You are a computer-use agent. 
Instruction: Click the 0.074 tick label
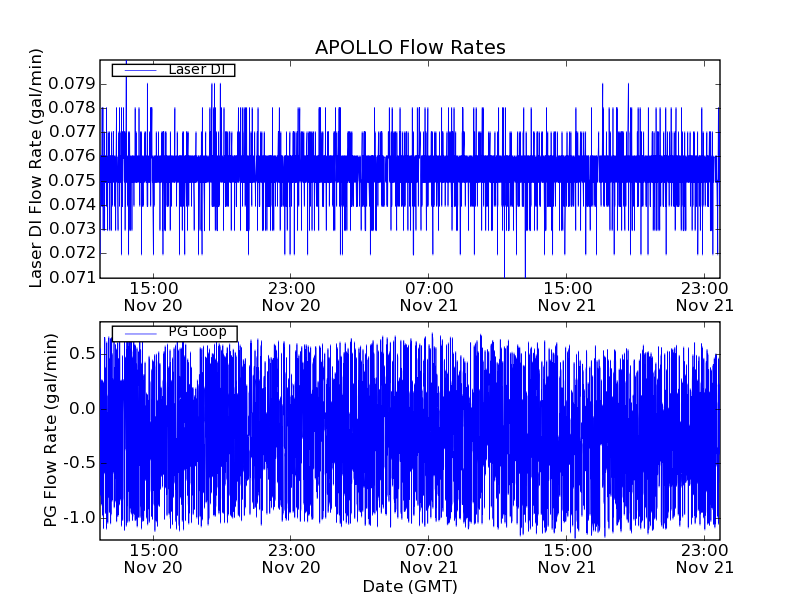pos(72,205)
